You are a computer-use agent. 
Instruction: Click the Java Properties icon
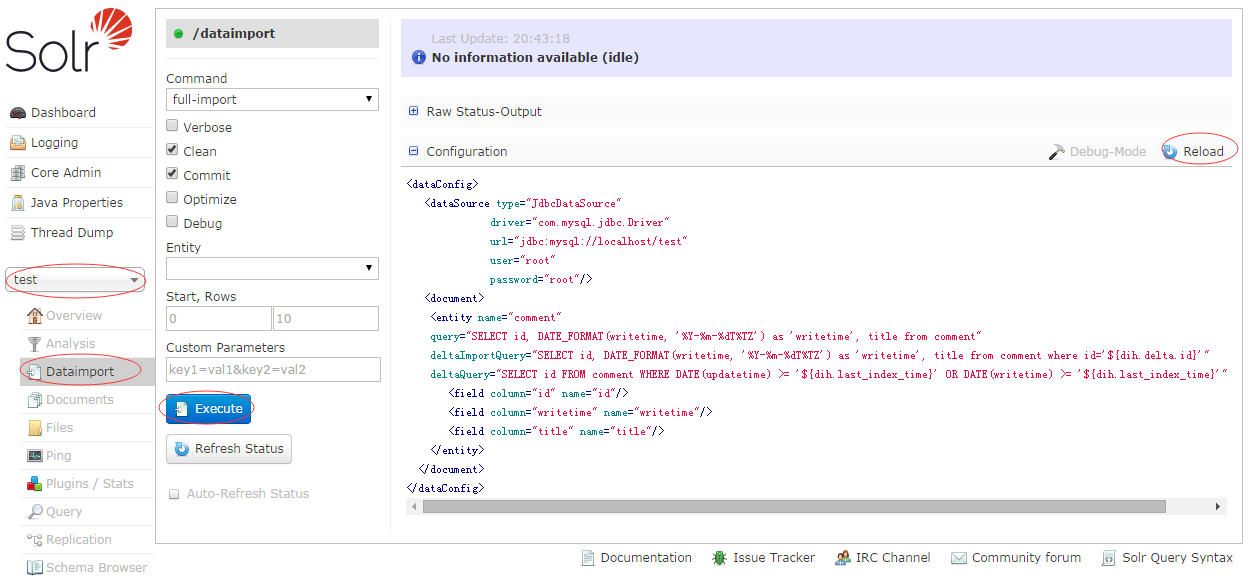tap(18, 203)
